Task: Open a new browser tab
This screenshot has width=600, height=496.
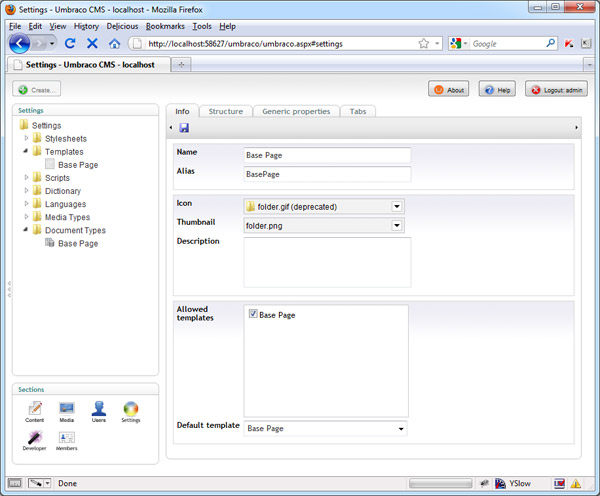Action: (x=181, y=65)
